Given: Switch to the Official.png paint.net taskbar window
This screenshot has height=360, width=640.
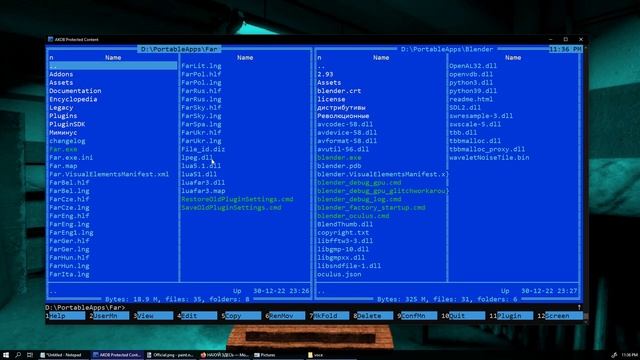Looking at the screenshot, I should click(171, 355).
